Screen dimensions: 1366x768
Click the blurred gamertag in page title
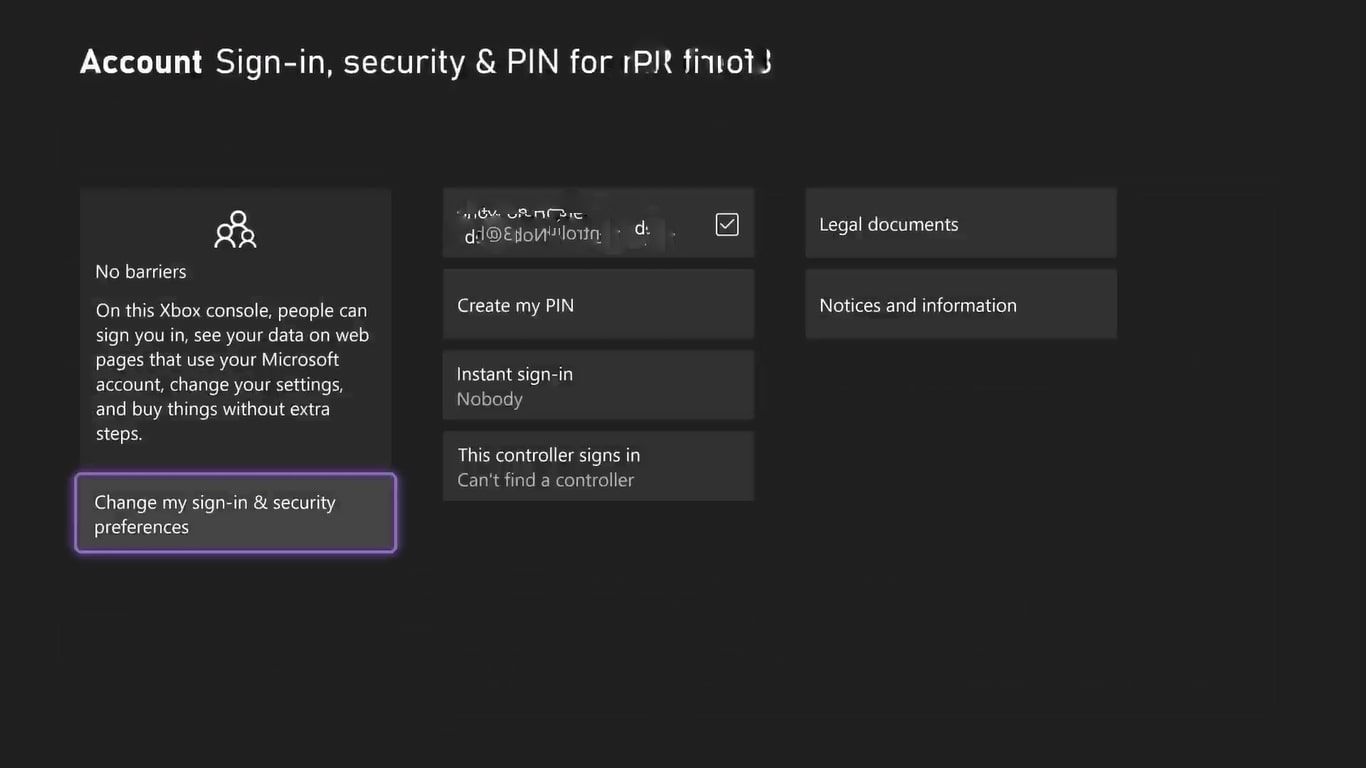click(696, 62)
